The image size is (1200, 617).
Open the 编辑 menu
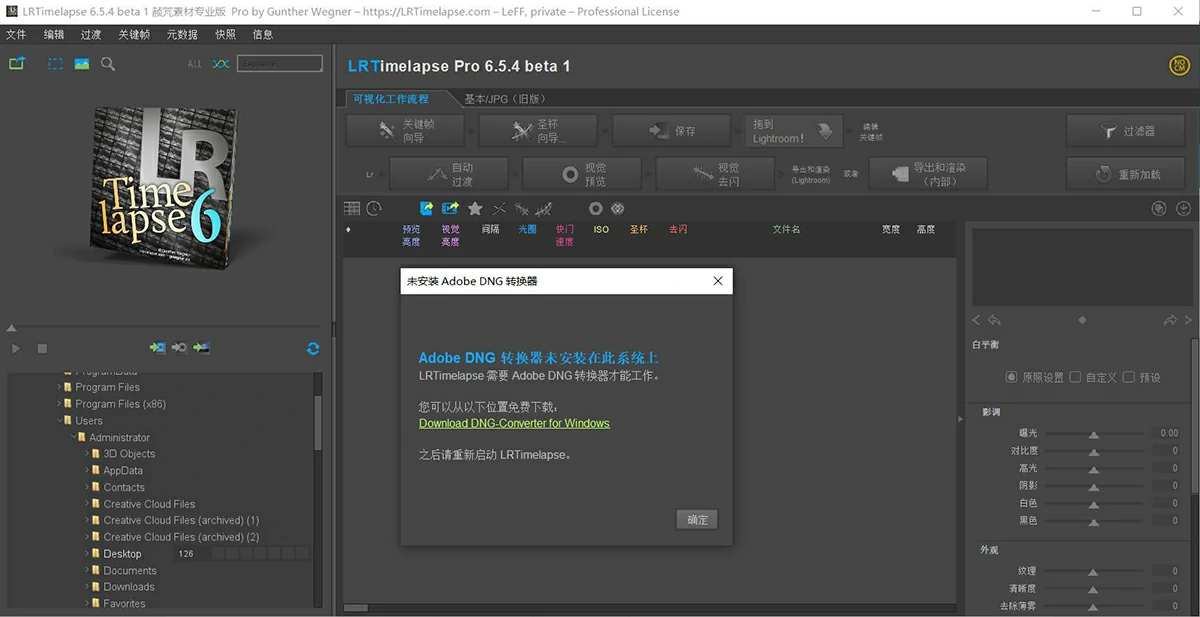coord(53,34)
